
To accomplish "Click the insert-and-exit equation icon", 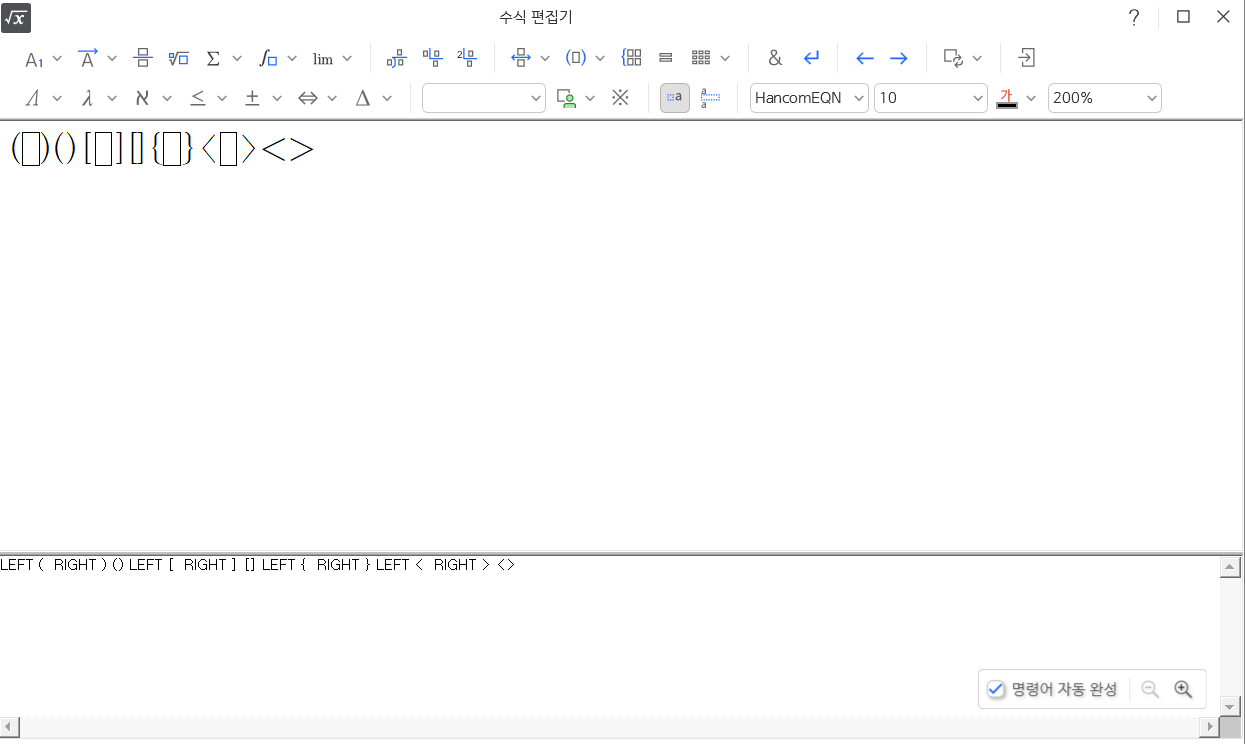I will [1027, 58].
